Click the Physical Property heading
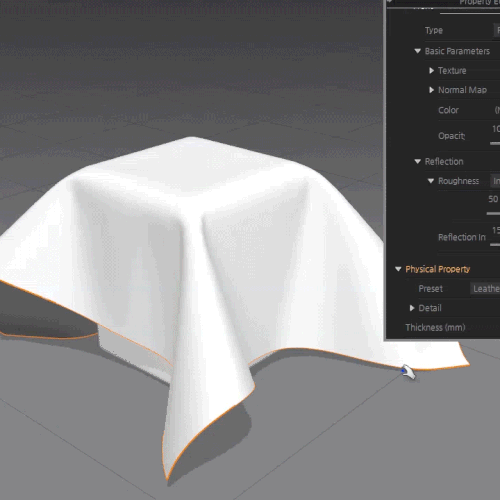This screenshot has height=500, width=500. click(x=437, y=269)
